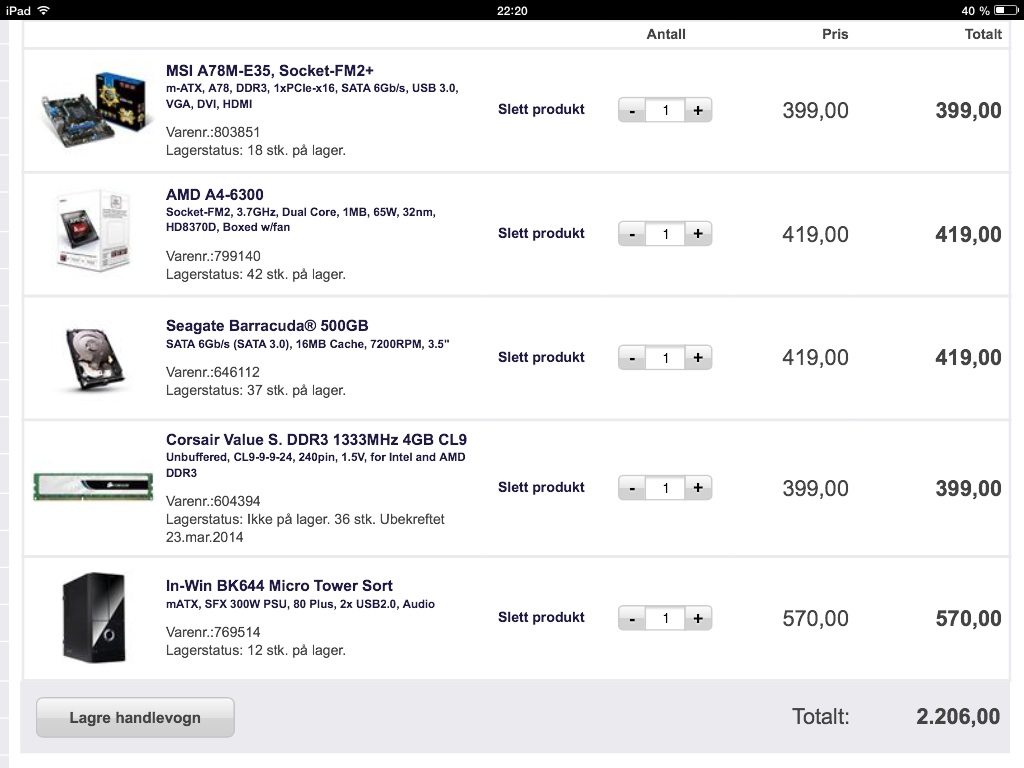Open the Seagate Barracuda 500GB title link
Viewport: 1024px width, 768px height.
tap(267, 325)
